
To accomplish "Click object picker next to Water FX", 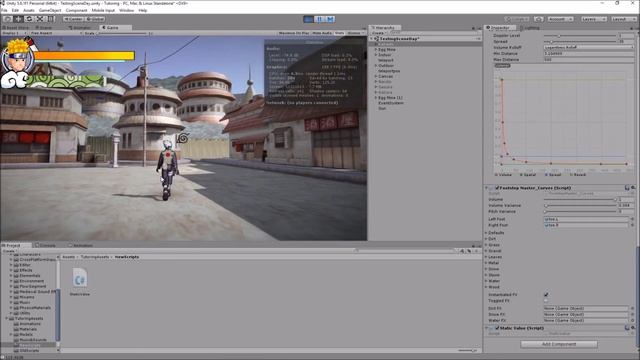I will (632, 320).
